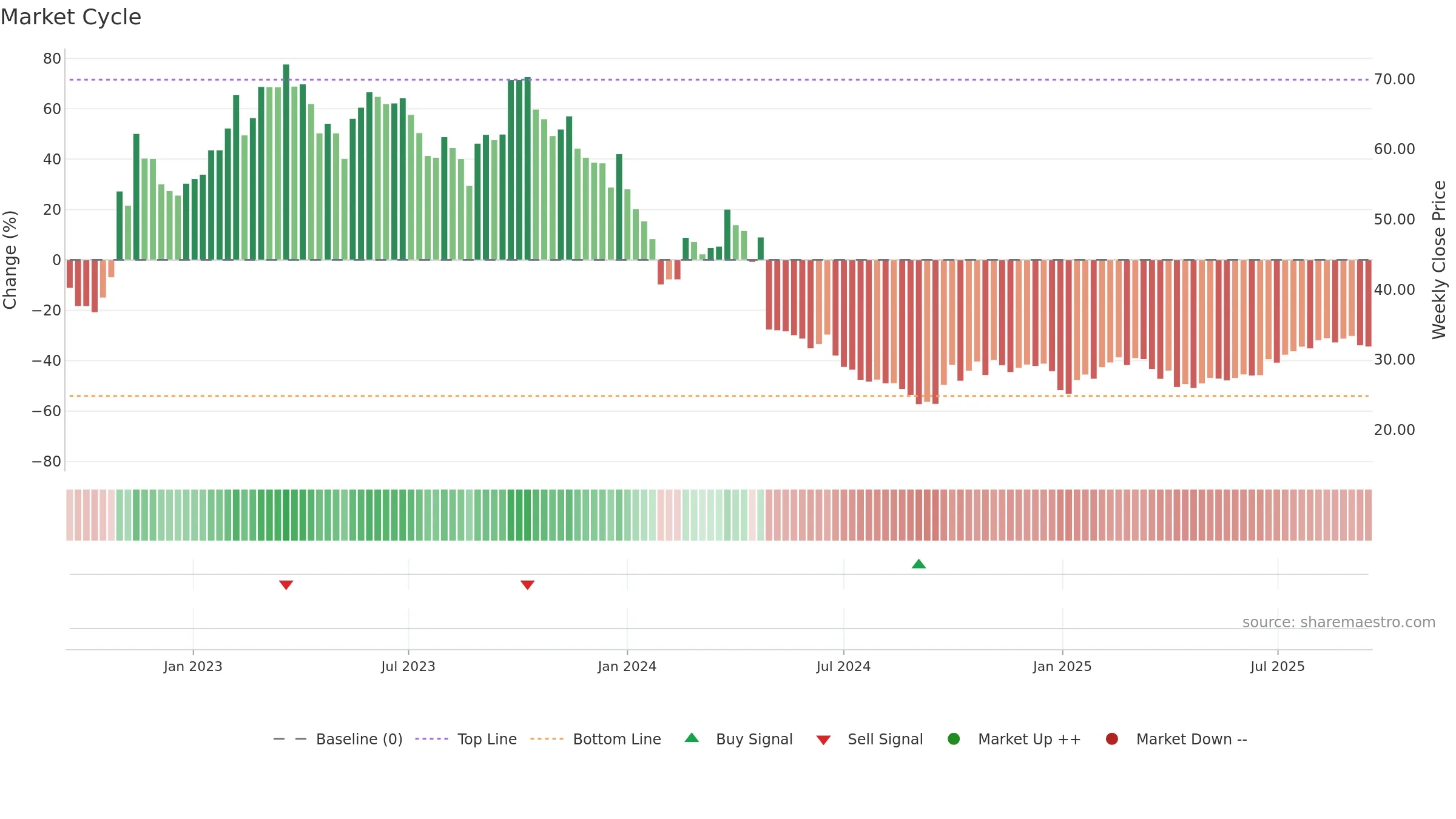Click the source: sharemaestro.com text
The image size is (1456, 819).
(1339, 622)
